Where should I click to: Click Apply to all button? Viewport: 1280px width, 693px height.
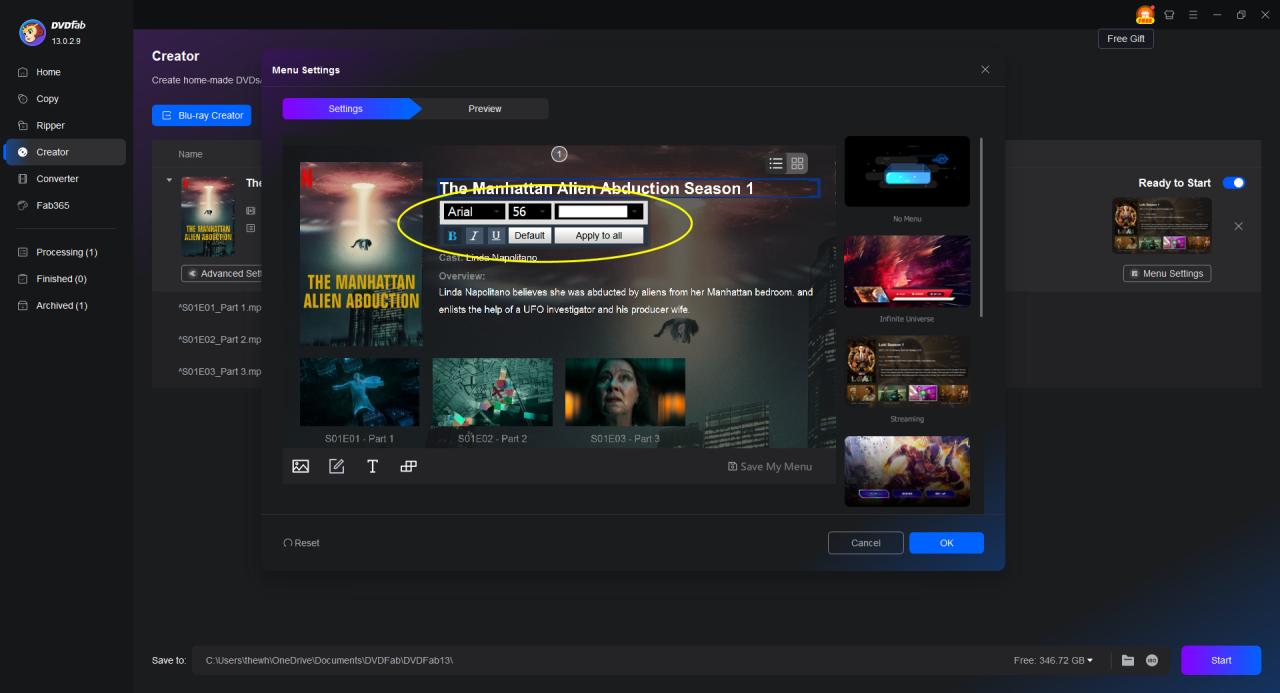click(598, 236)
